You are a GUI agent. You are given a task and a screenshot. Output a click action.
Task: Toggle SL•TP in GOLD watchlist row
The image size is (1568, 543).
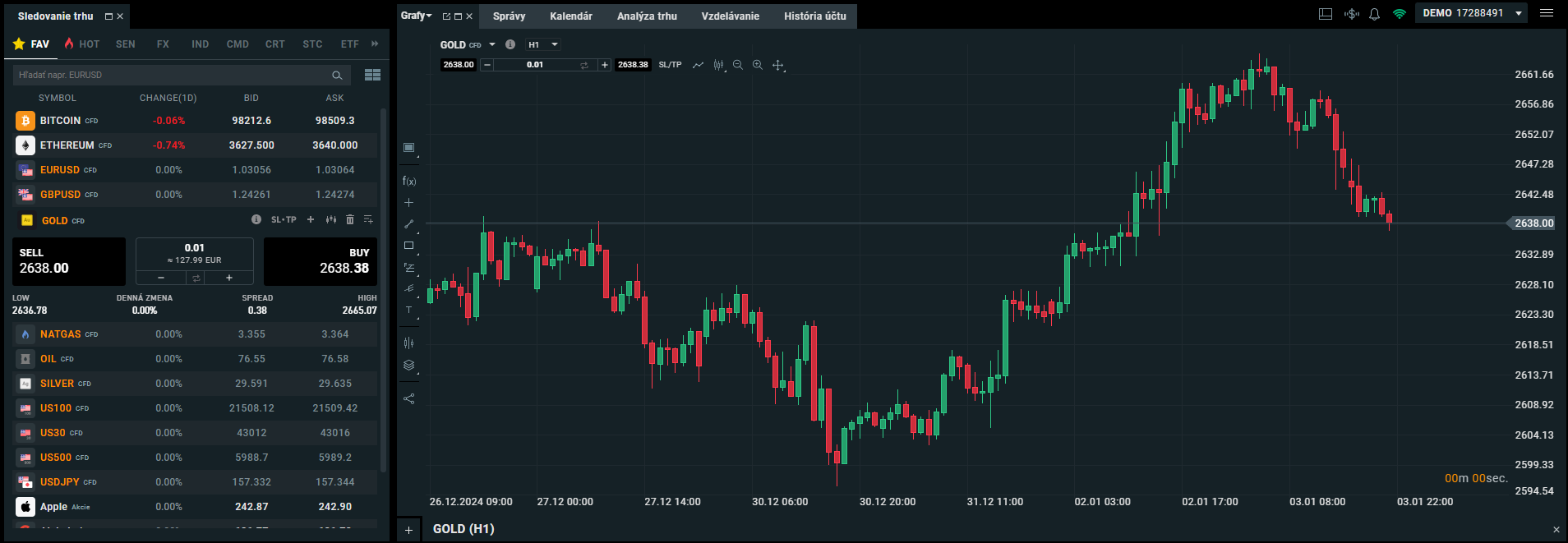(x=284, y=219)
